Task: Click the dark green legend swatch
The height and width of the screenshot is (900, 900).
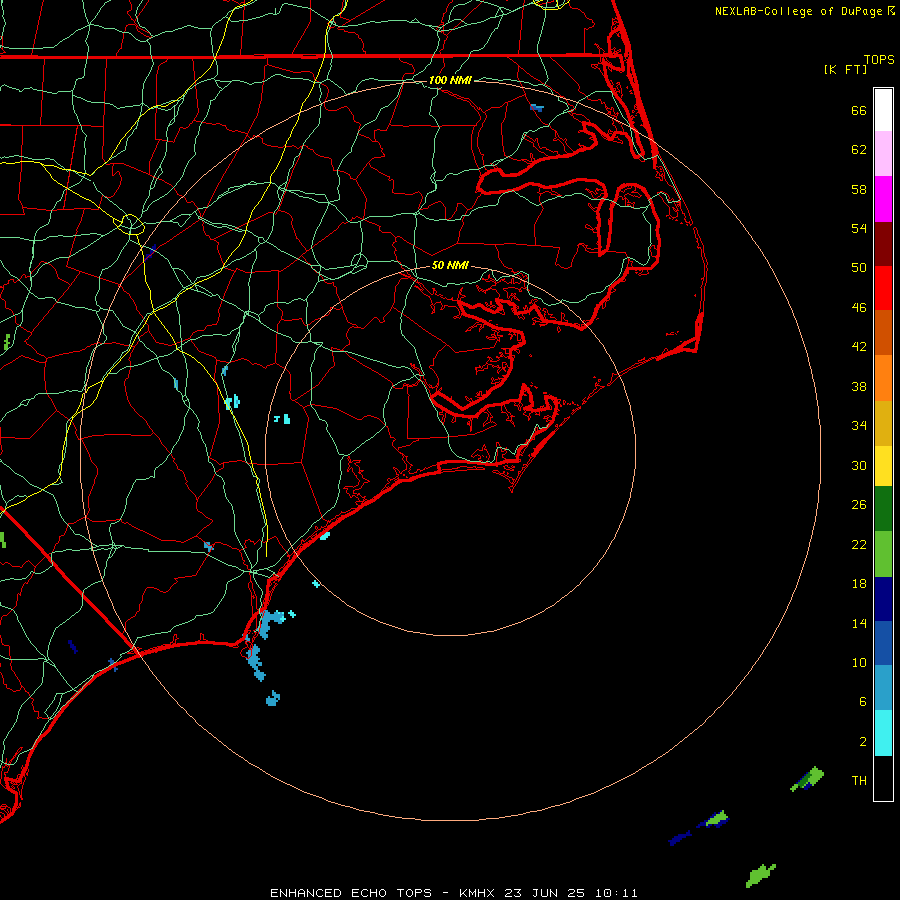Action: click(883, 509)
